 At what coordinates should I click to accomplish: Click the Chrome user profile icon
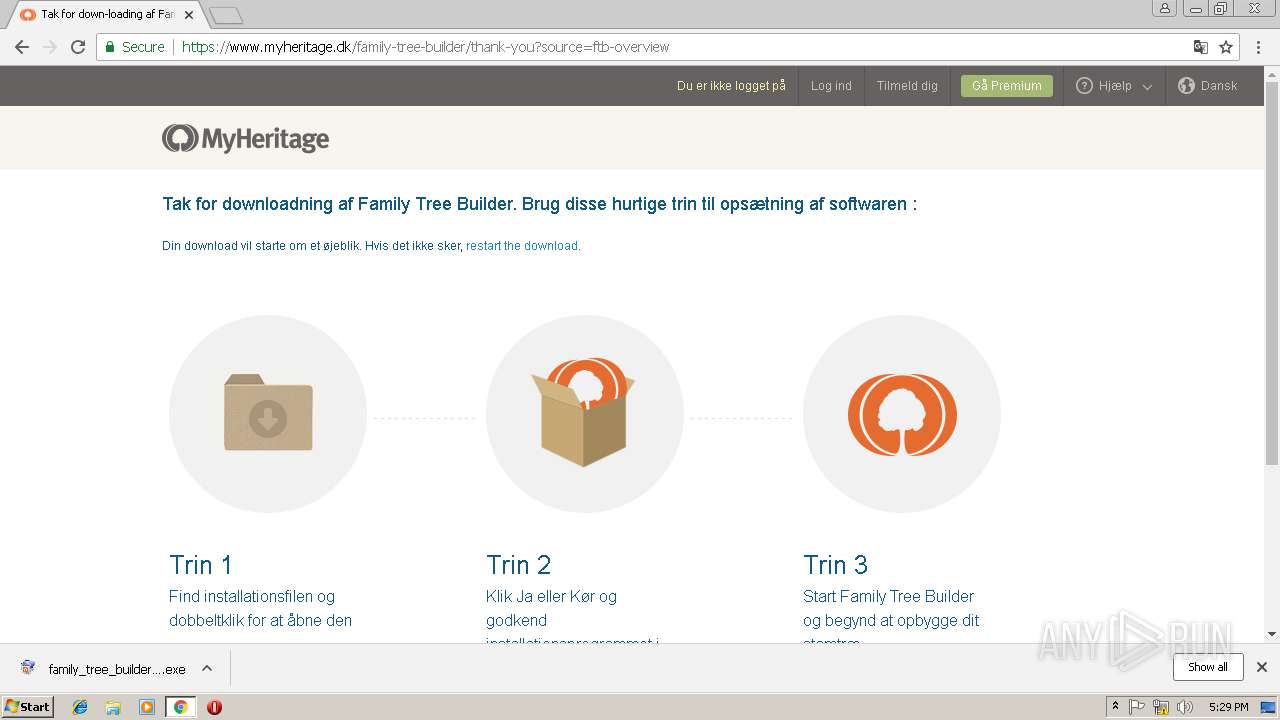coord(1164,8)
